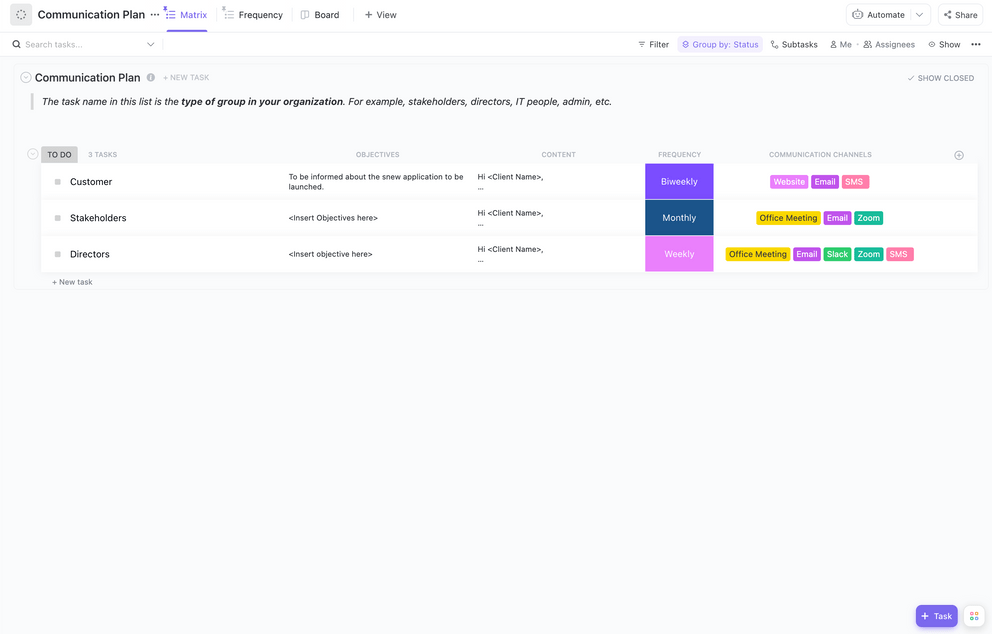Click the Share button
Image resolution: width=992 pixels, height=634 pixels.
click(960, 15)
